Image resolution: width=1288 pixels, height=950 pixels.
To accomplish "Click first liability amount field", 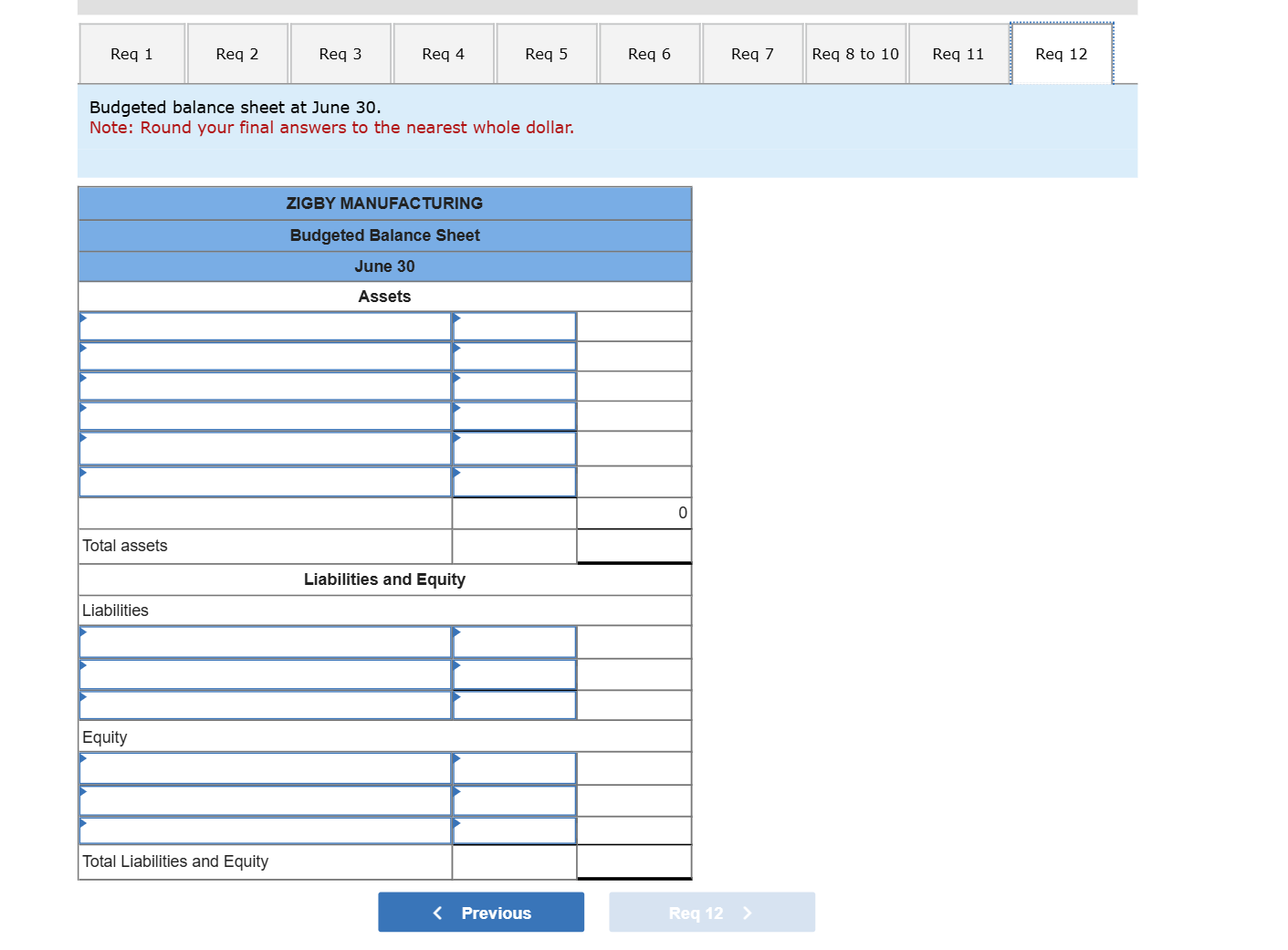I will (515, 642).
